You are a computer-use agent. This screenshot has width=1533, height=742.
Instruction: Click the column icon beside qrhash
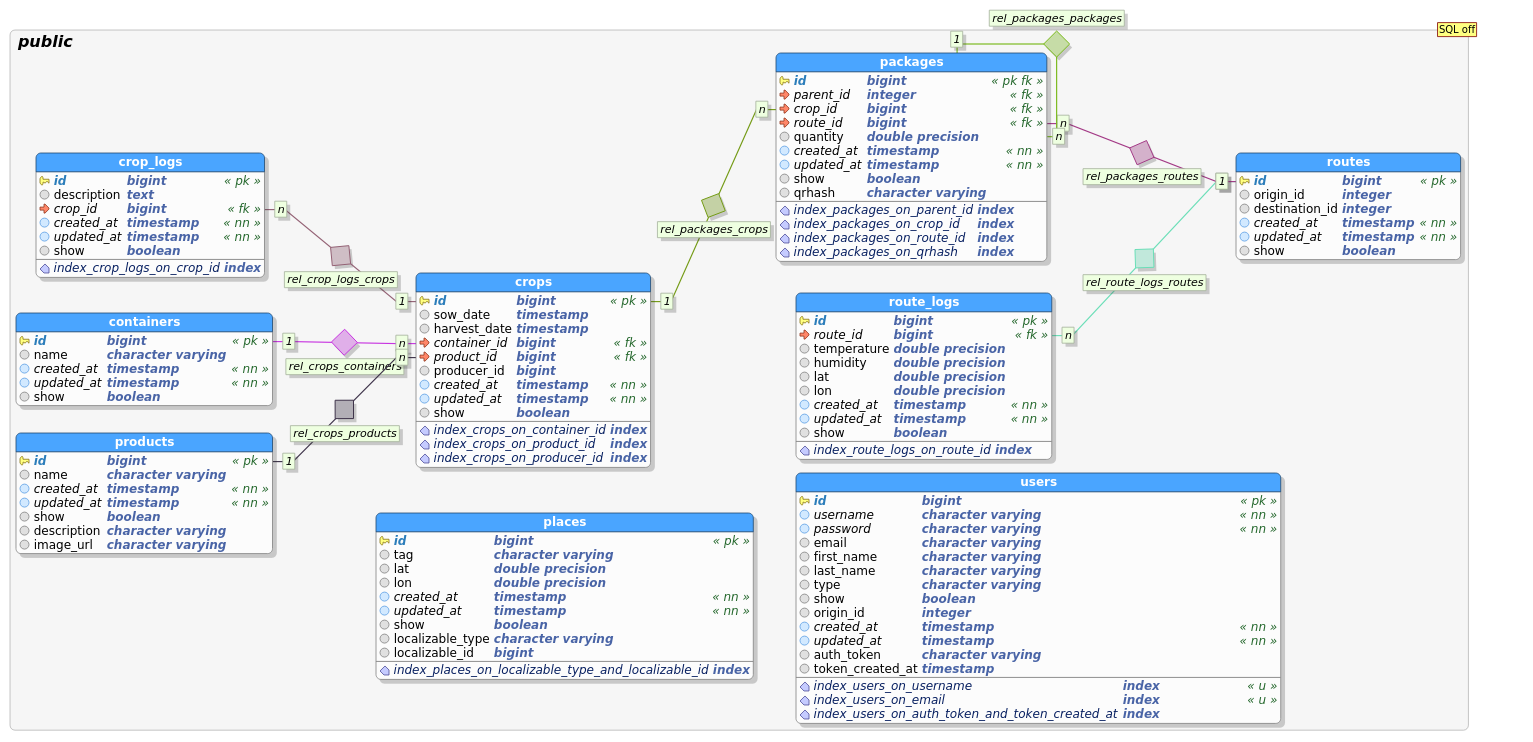coord(784,193)
